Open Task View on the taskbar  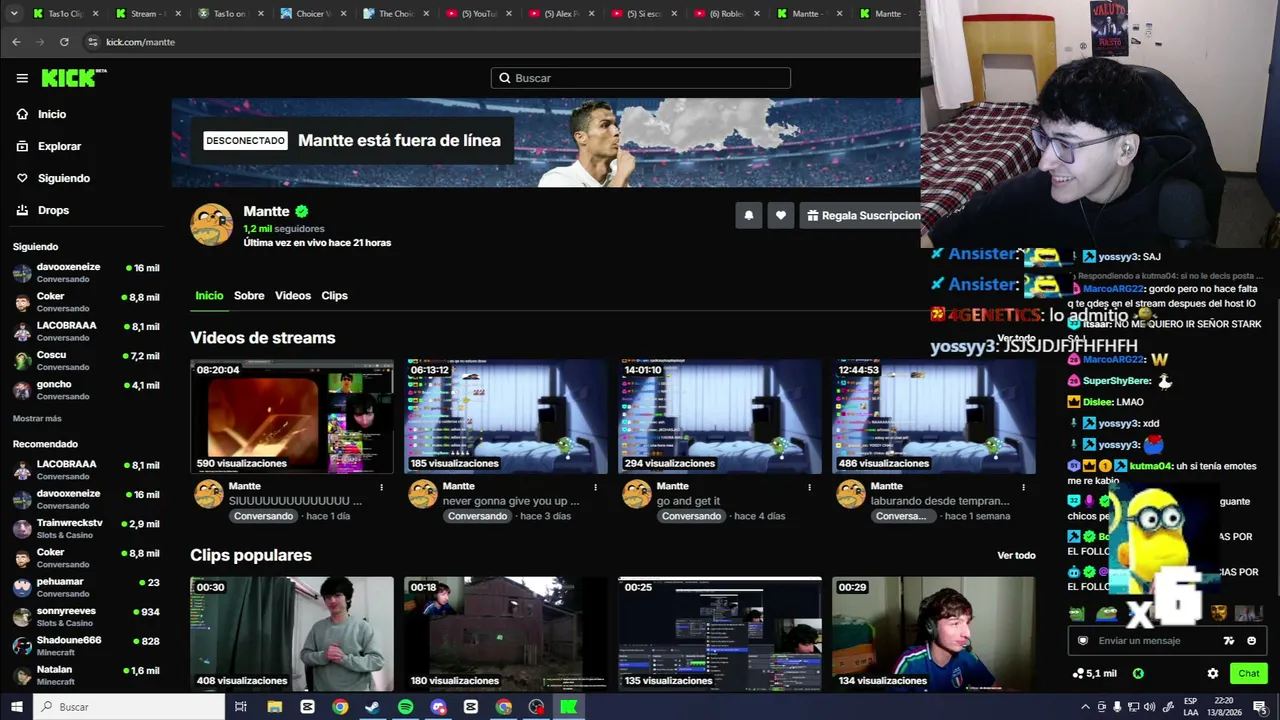point(241,707)
